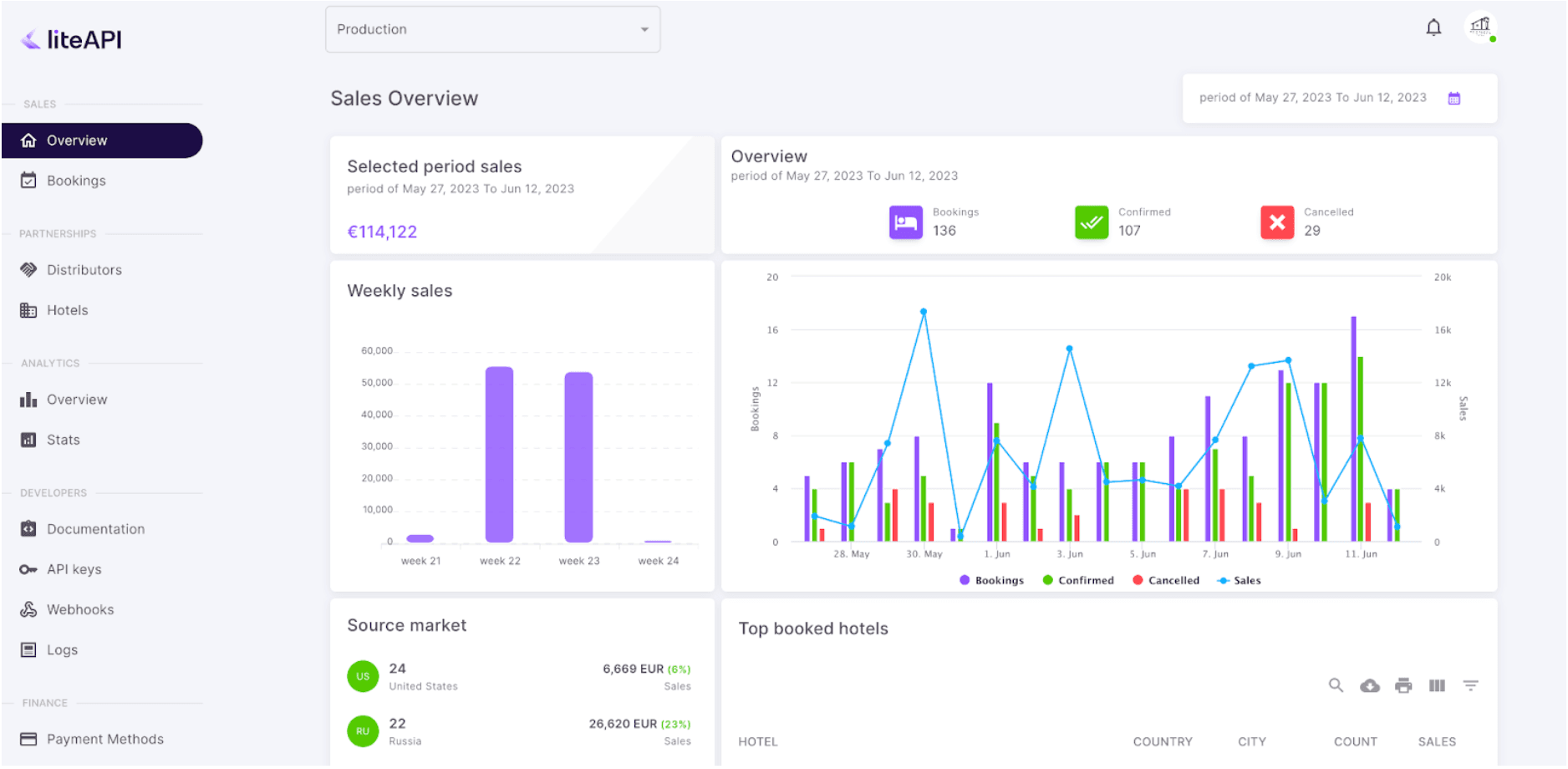Open the notifications bell
Screen dimensions: 1568x769
click(1433, 28)
